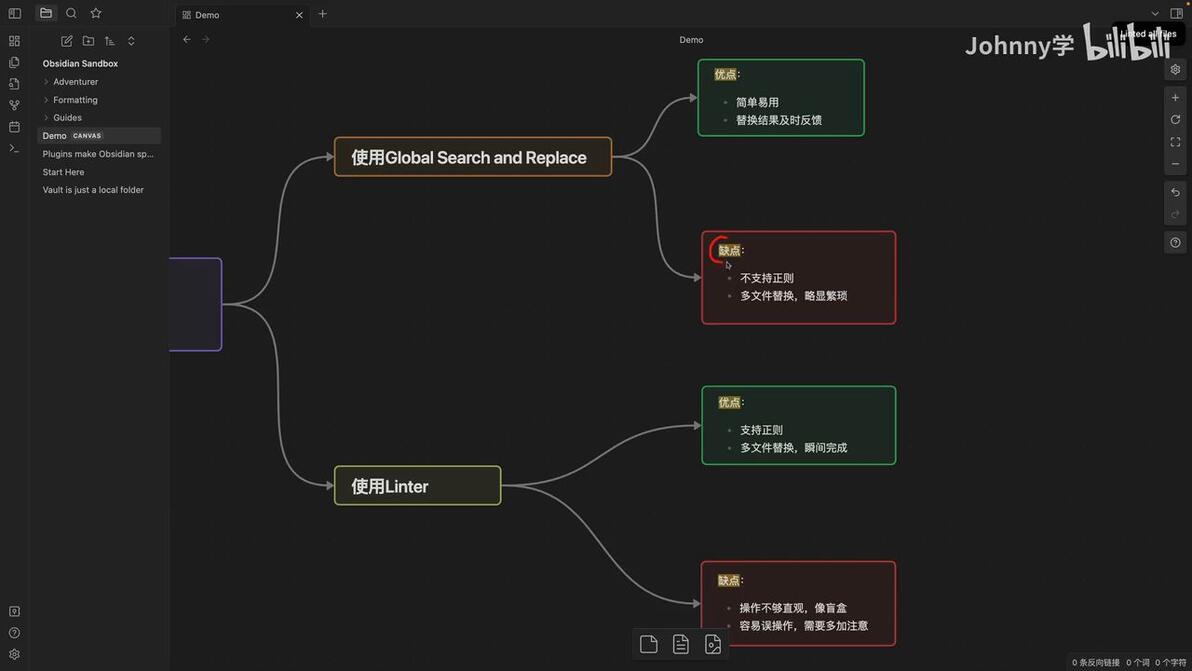
Task: Open quick switcher ribbon icon
Action: tap(14, 62)
